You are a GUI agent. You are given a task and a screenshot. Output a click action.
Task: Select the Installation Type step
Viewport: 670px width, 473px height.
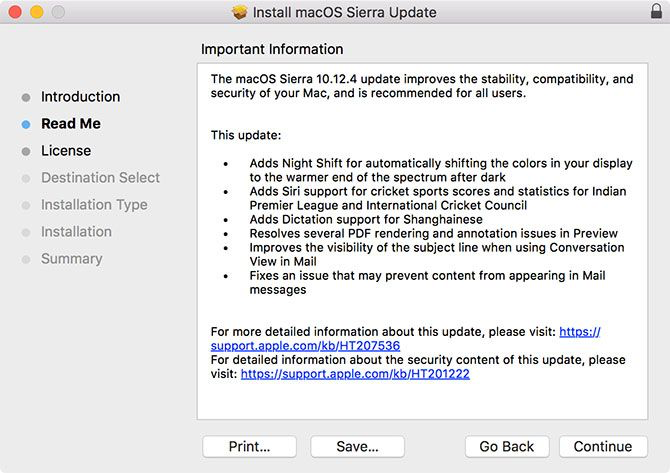[x=94, y=205]
